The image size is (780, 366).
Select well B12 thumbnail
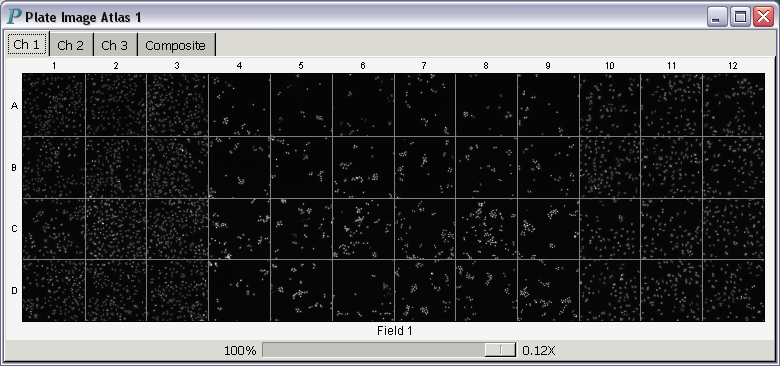tap(734, 167)
